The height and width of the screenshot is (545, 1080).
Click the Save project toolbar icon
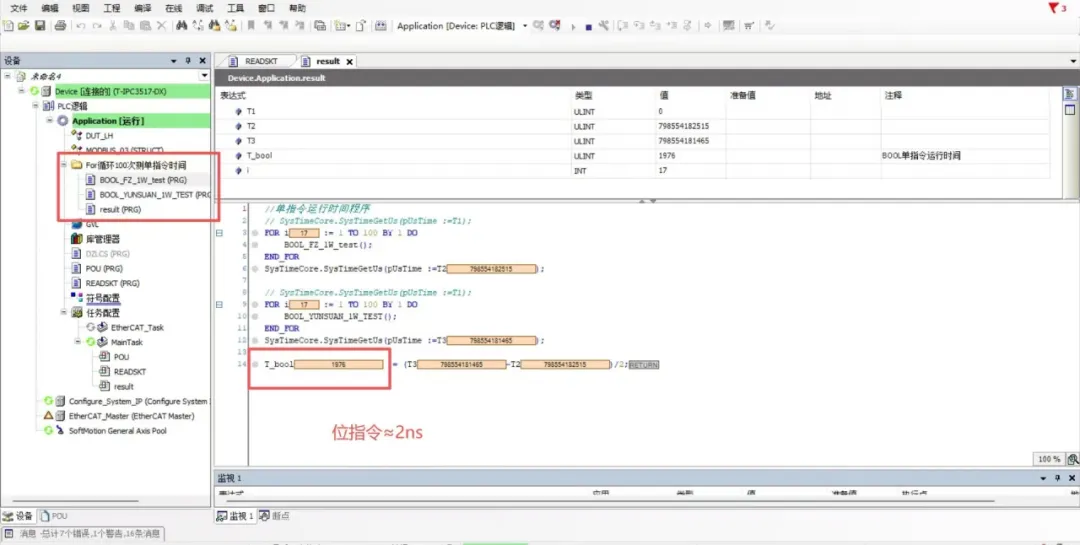click(x=40, y=26)
